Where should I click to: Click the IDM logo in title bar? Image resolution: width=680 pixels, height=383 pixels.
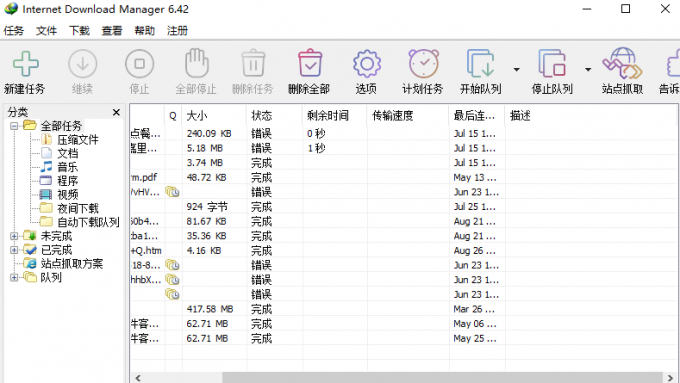pos(11,9)
